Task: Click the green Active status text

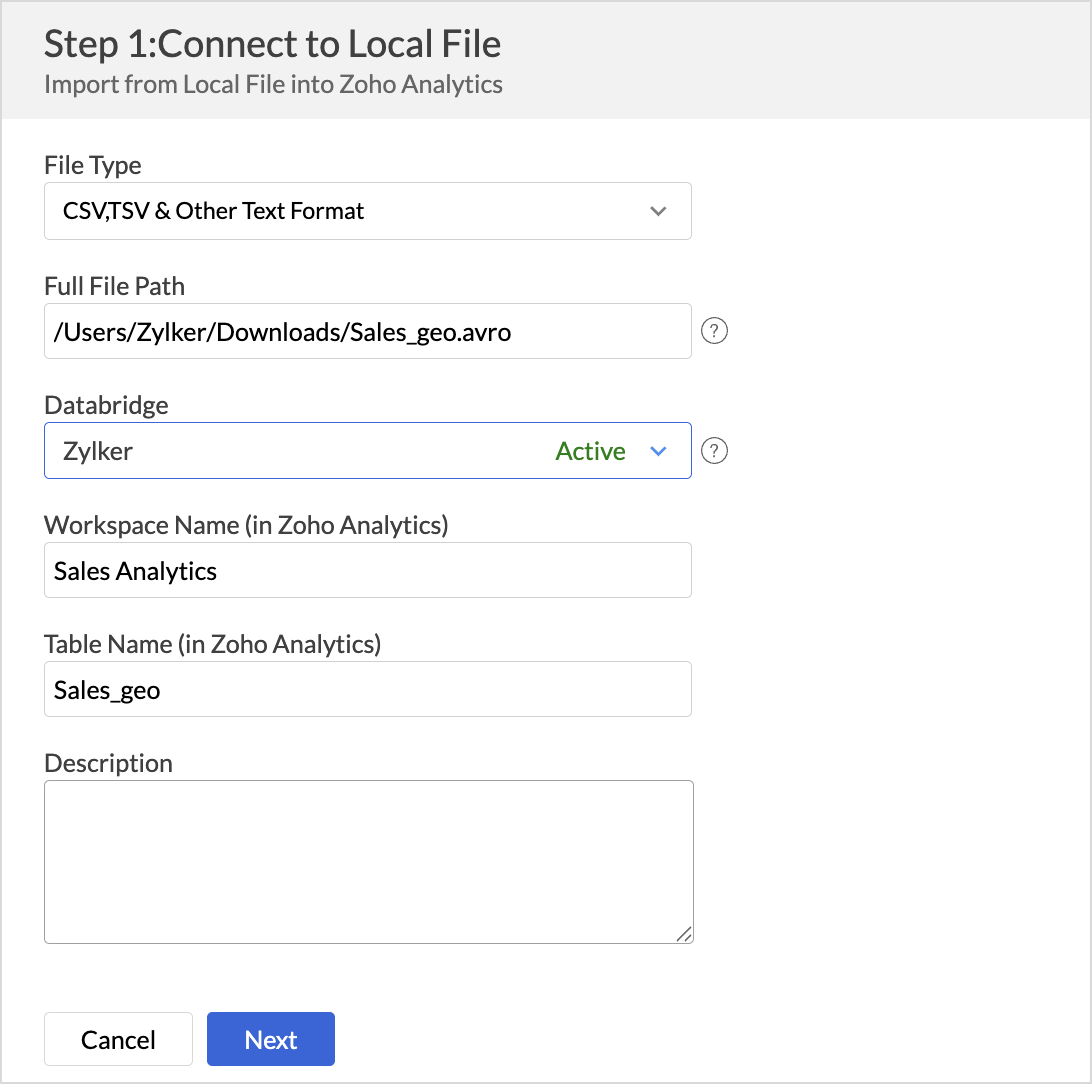Action: (x=590, y=451)
